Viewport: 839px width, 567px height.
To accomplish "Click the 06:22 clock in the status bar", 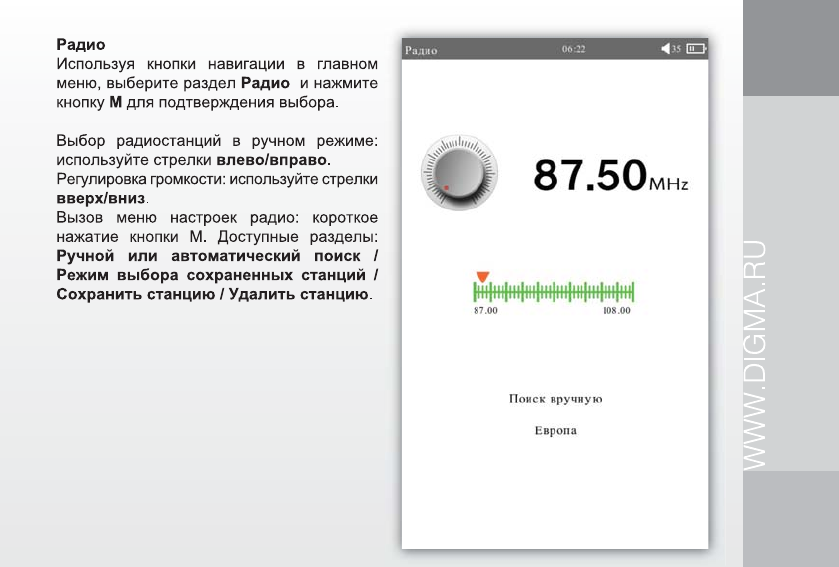I will [574, 49].
